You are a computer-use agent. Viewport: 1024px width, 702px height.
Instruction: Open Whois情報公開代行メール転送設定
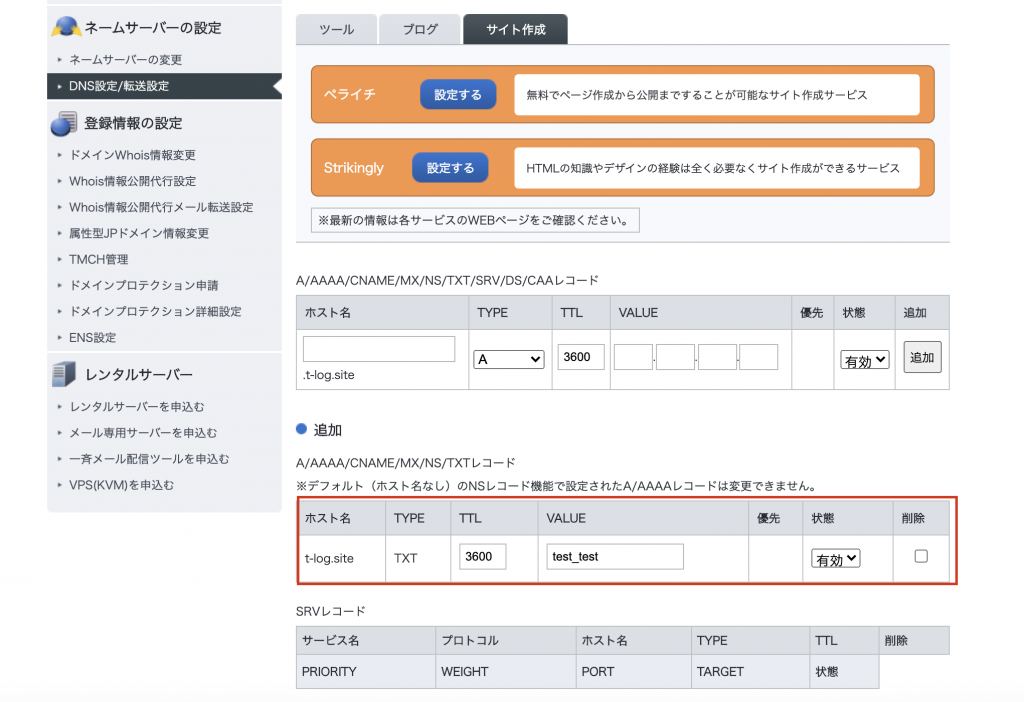point(161,207)
